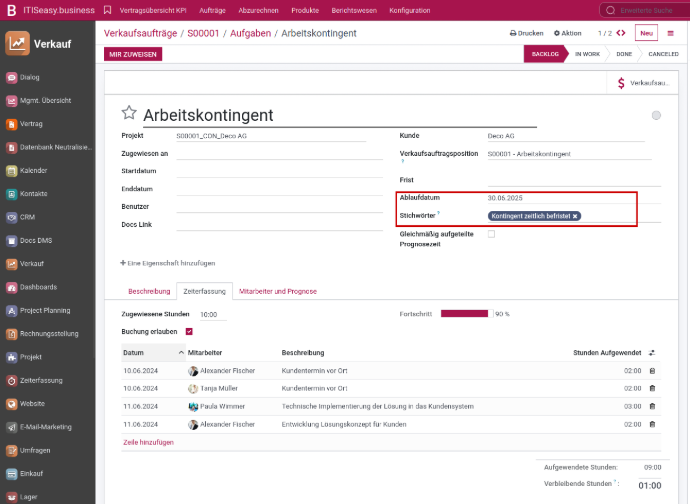
Task: Delete the Paula Wimmer timesheet row
Action: pyautogui.click(x=652, y=406)
